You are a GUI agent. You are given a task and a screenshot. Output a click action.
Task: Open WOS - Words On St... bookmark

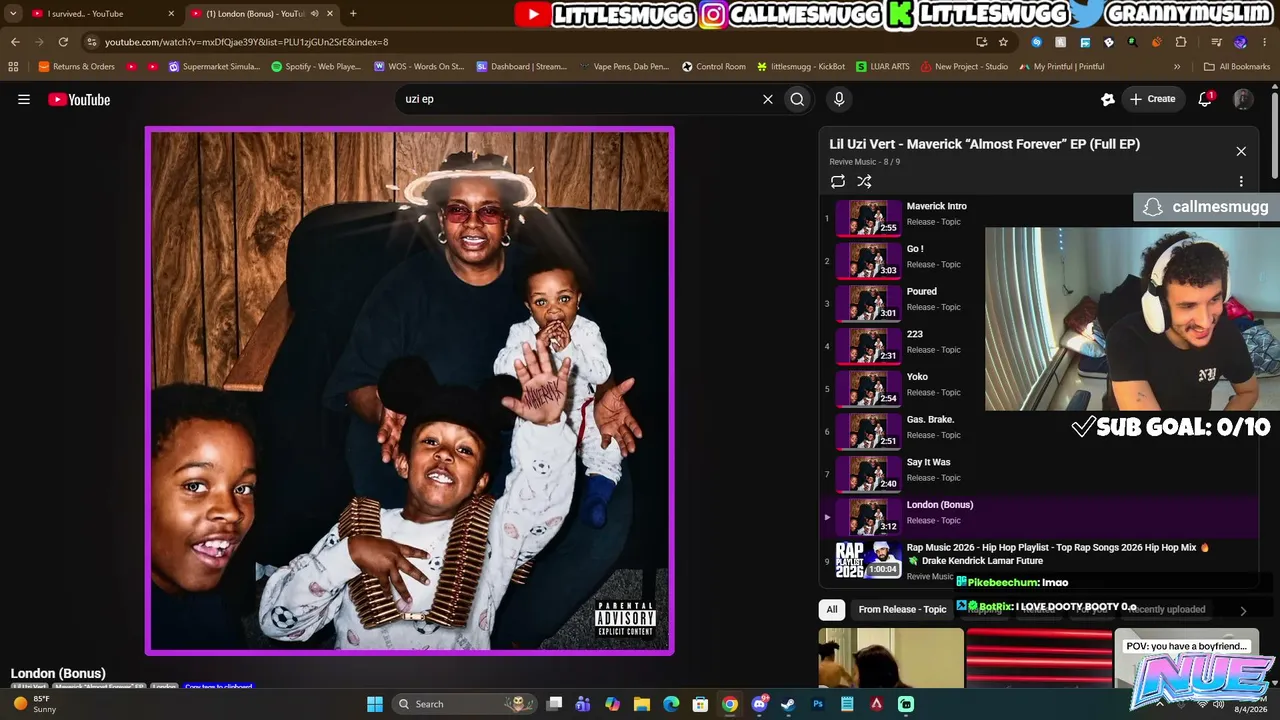coord(419,67)
